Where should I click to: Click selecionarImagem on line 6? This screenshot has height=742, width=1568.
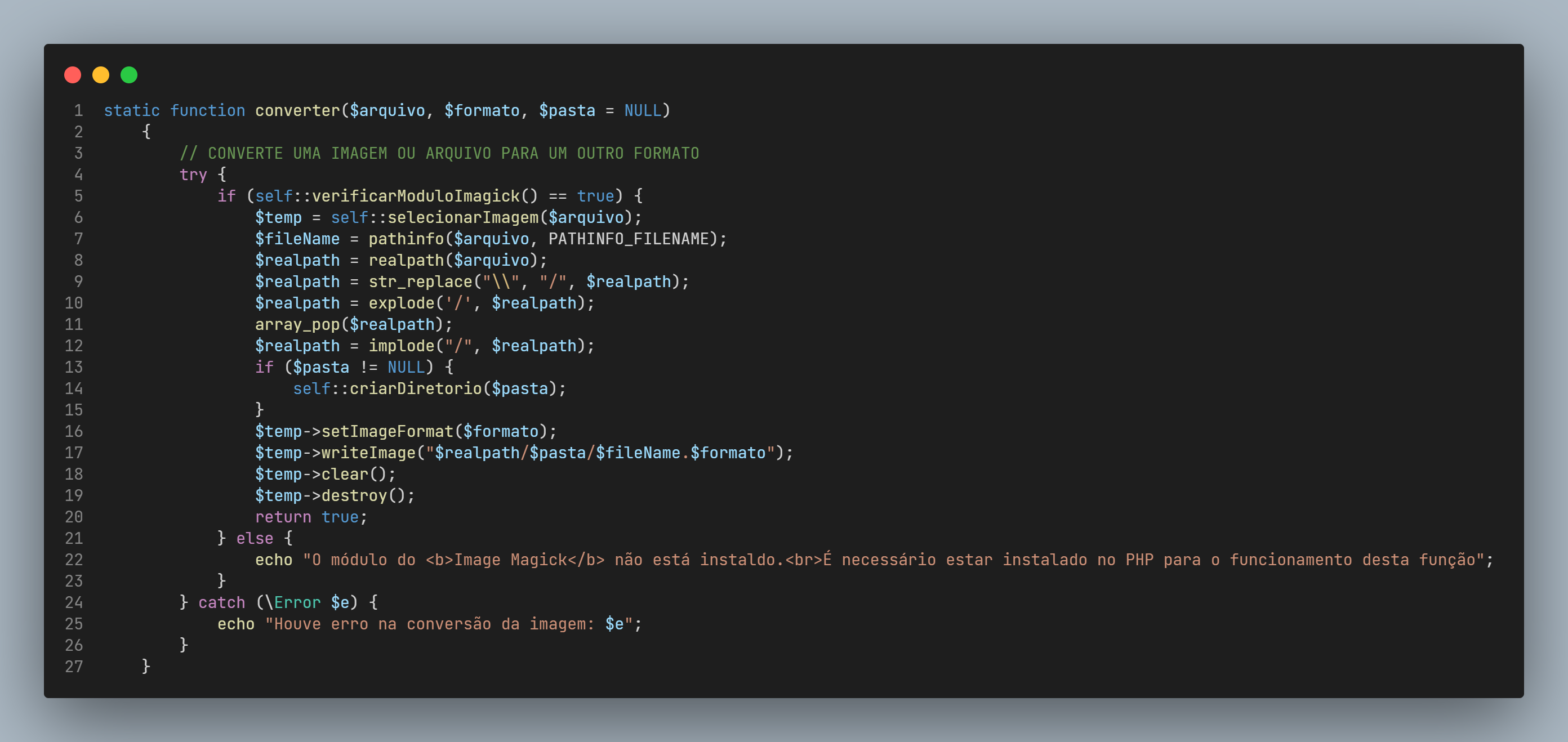(462, 217)
